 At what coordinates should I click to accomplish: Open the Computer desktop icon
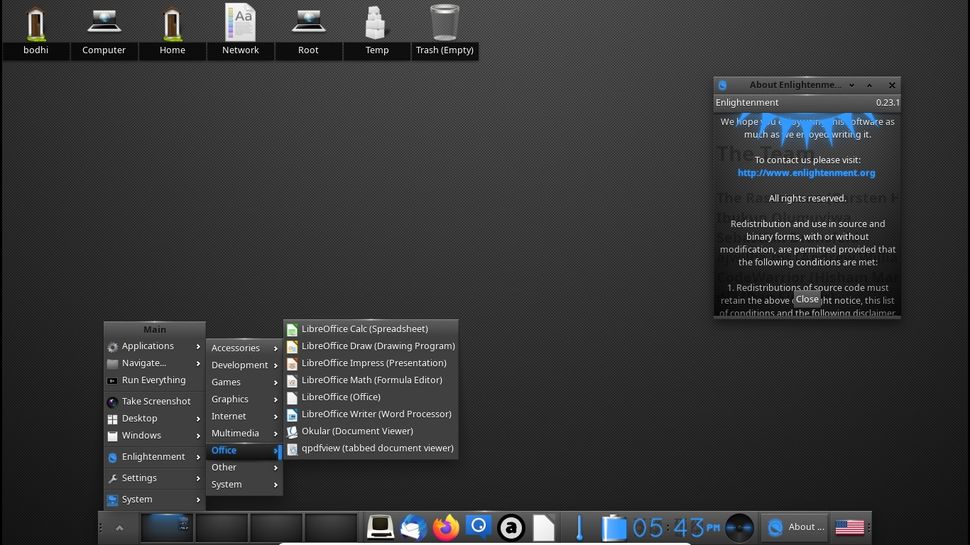coord(104,31)
